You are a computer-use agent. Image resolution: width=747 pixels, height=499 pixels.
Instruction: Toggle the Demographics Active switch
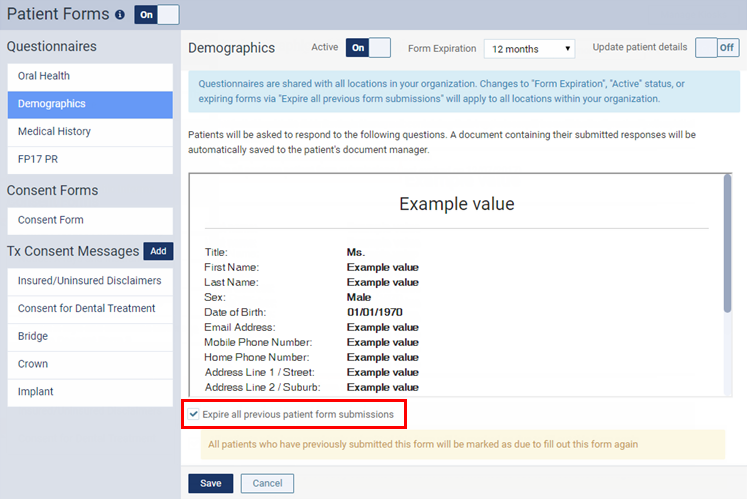click(367, 48)
